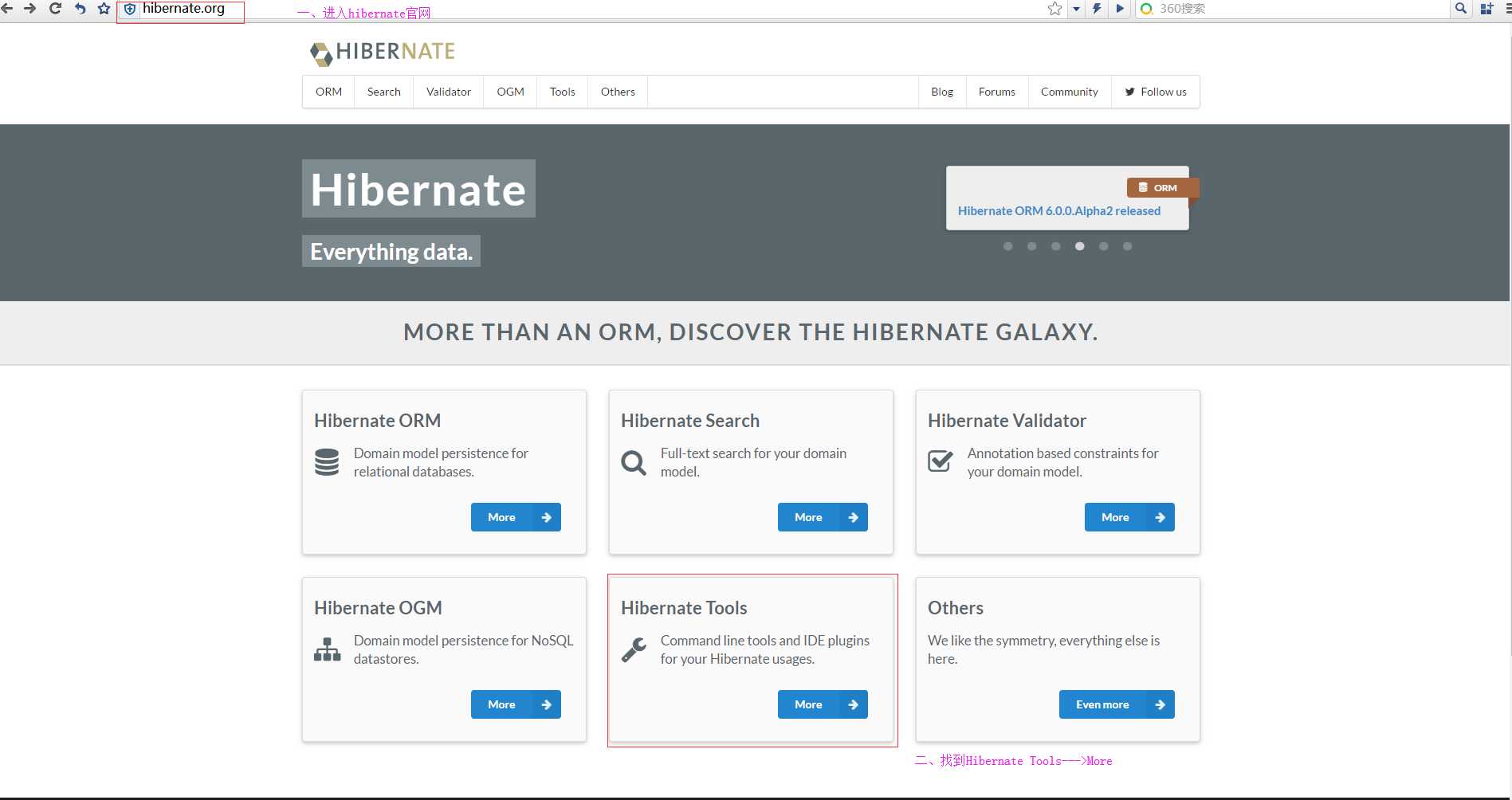Open the Hibernate ORM 6.0.0.Alpha2 released link

[x=1059, y=211]
